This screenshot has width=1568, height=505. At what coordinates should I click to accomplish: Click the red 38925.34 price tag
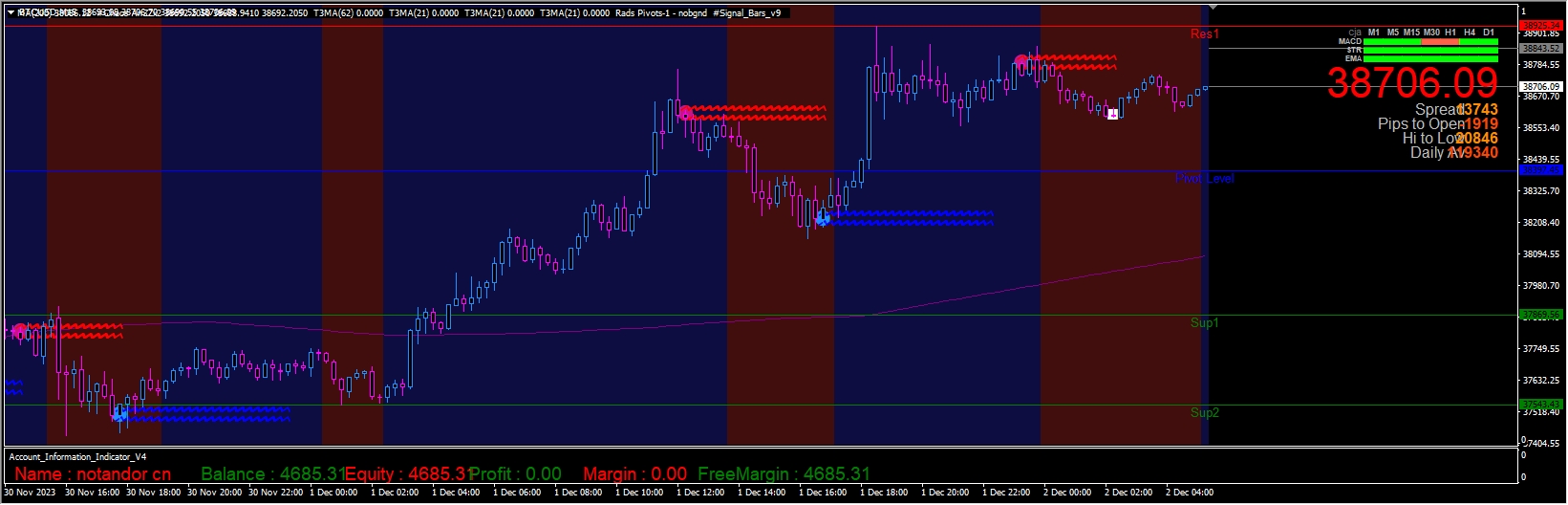pyautogui.click(x=1541, y=26)
